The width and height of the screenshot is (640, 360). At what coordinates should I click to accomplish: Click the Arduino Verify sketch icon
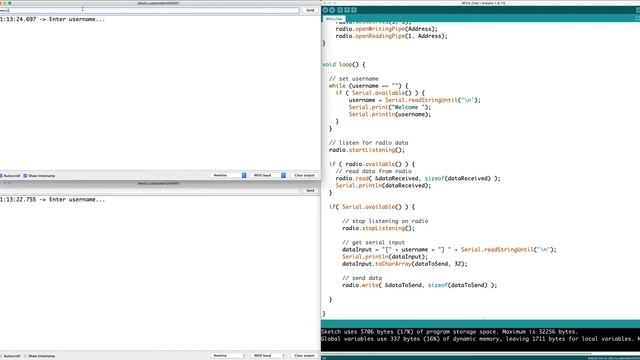coord(325,10)
